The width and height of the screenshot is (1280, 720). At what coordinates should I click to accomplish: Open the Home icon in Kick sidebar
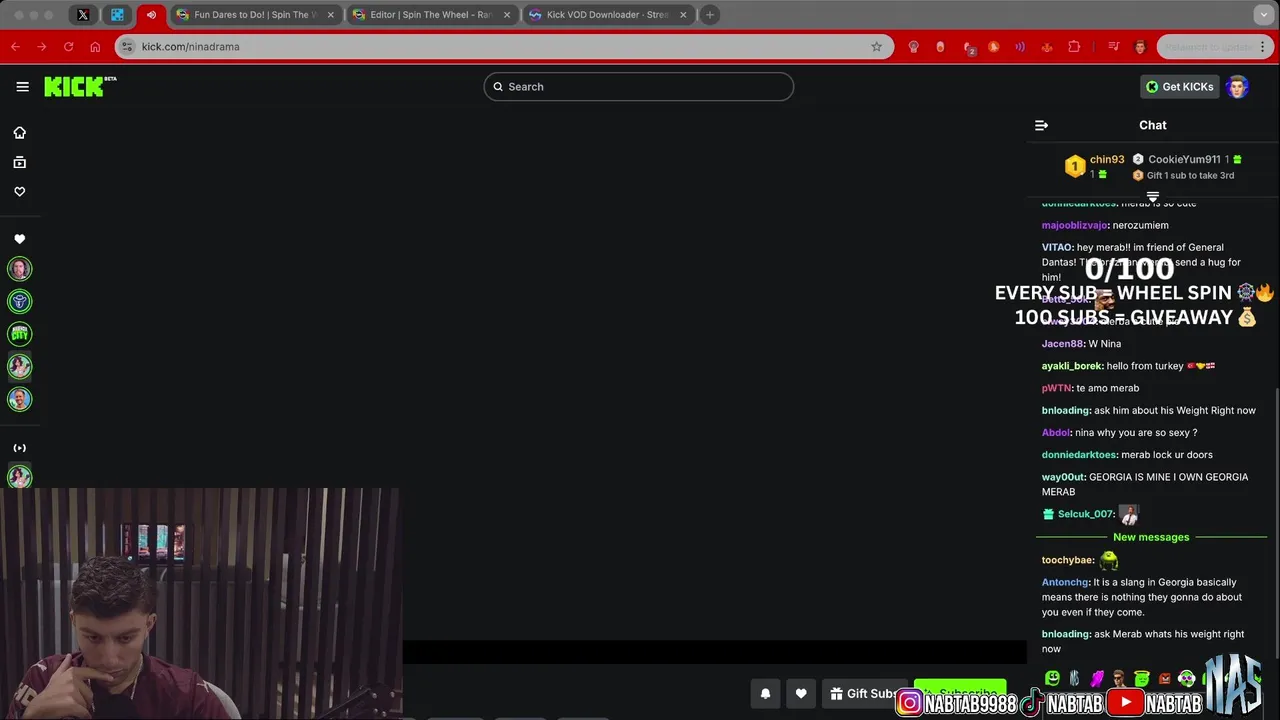point(19,133)
